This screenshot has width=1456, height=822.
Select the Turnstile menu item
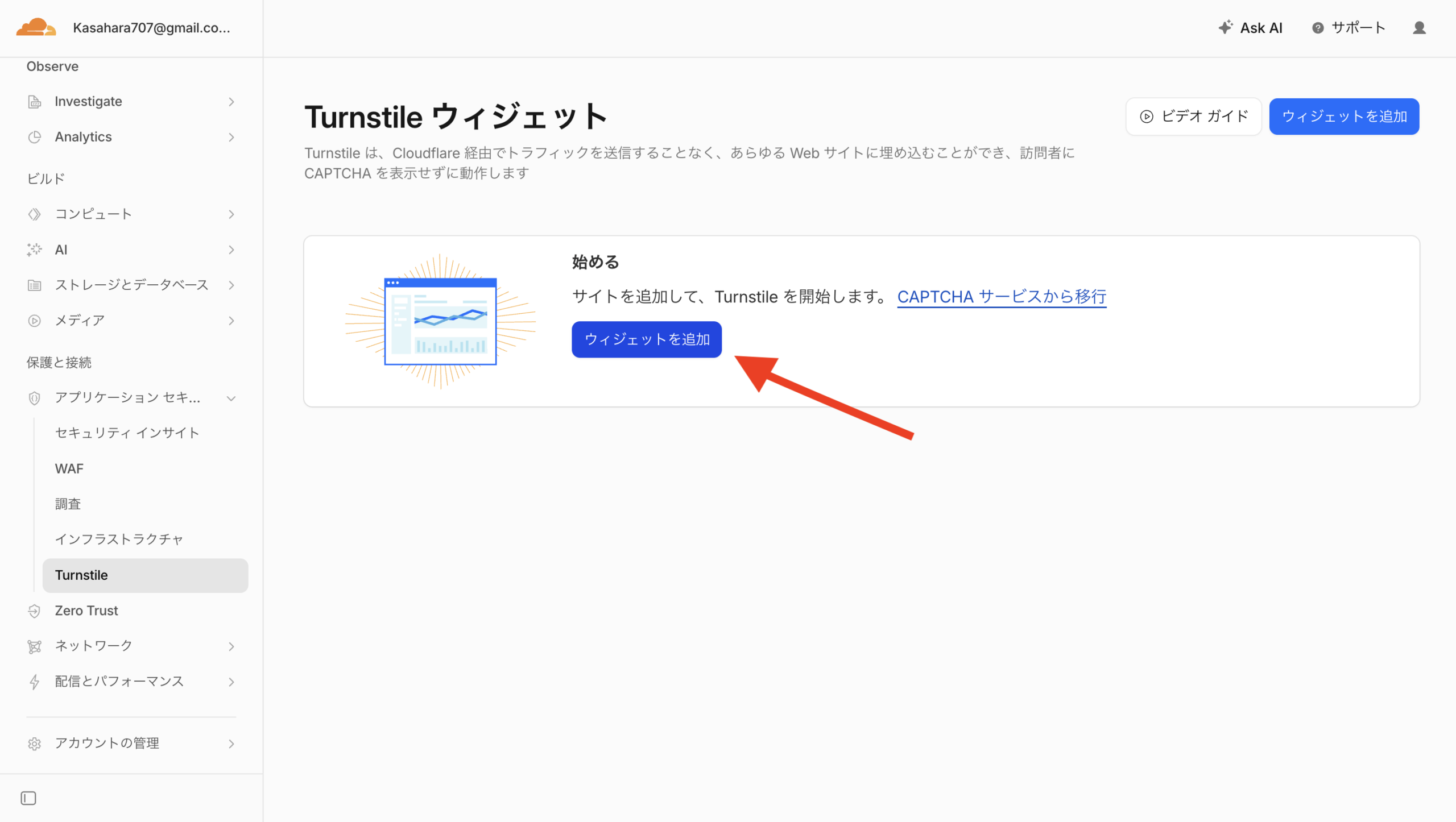(x=145, y=575)
